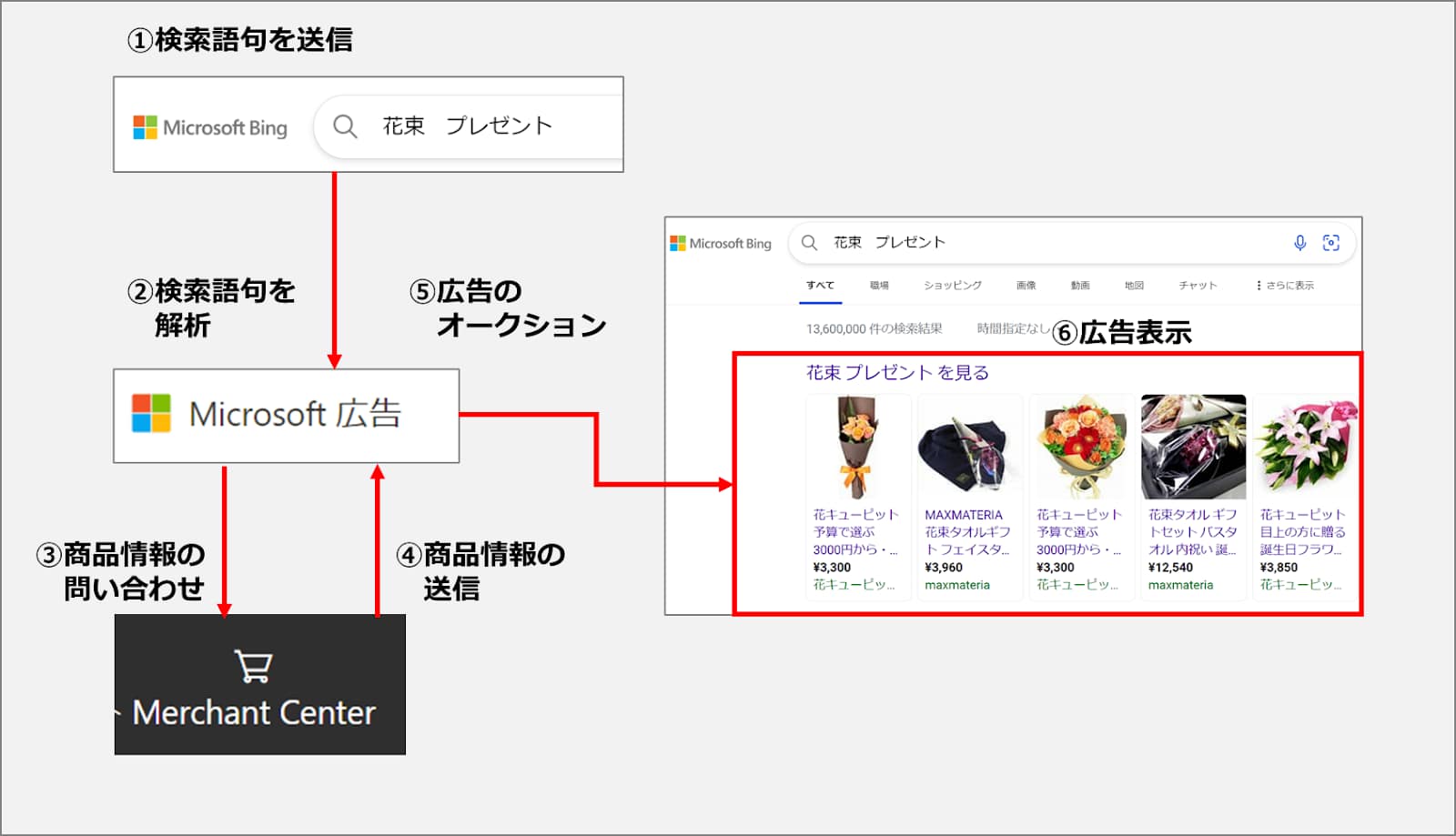Viewport: 1456px width, 836px height.
Task: Open the チャット tab
Action: pos(1198,286)
